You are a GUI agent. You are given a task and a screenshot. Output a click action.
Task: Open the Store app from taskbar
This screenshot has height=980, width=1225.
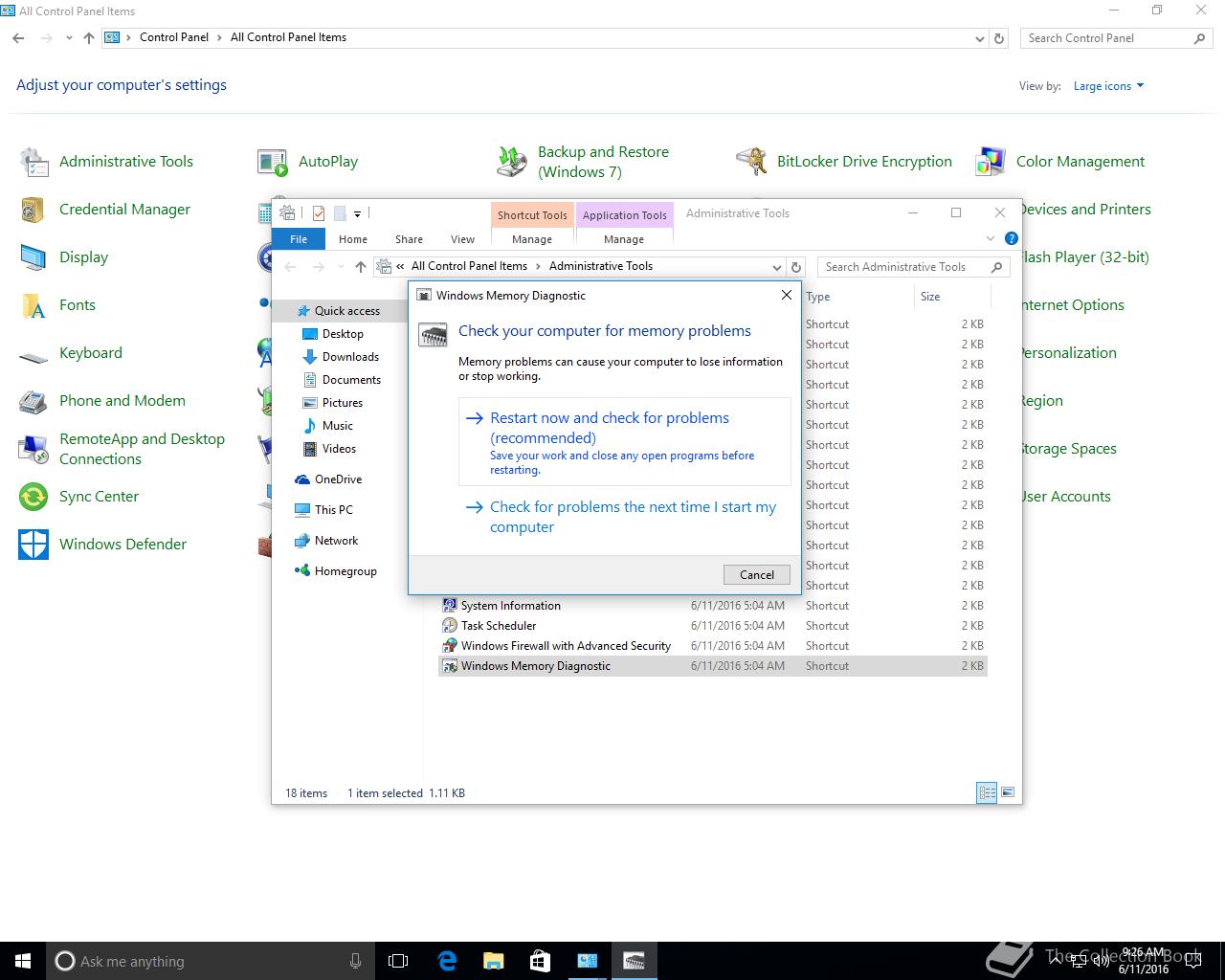540,961
